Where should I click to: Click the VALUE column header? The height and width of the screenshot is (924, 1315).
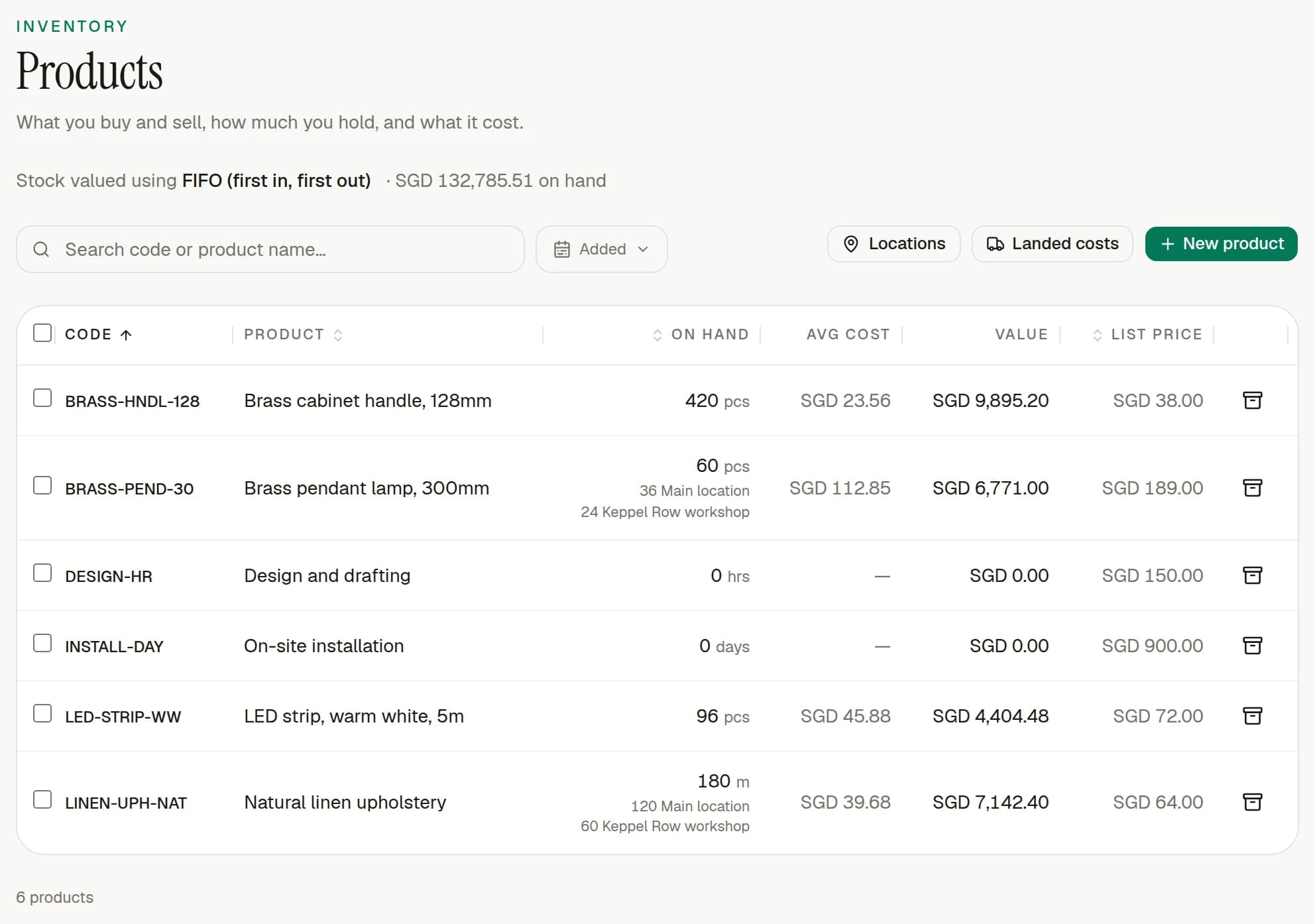click(1021, 335)
